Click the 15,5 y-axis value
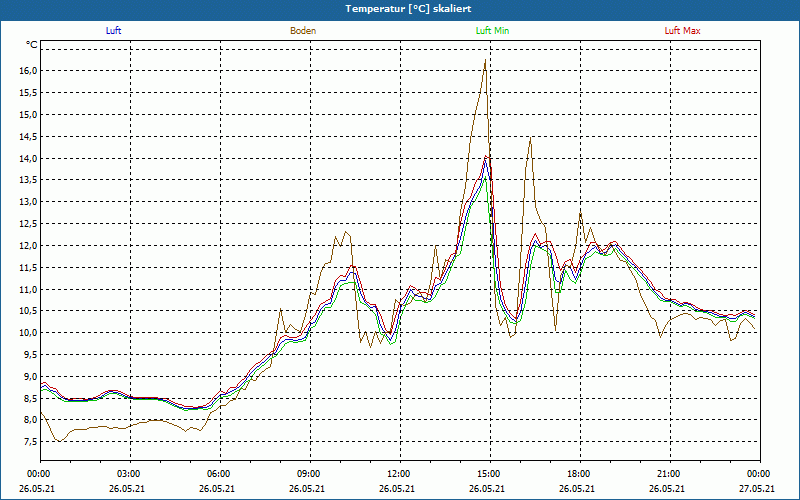800x500 pixels. (29, 93)
